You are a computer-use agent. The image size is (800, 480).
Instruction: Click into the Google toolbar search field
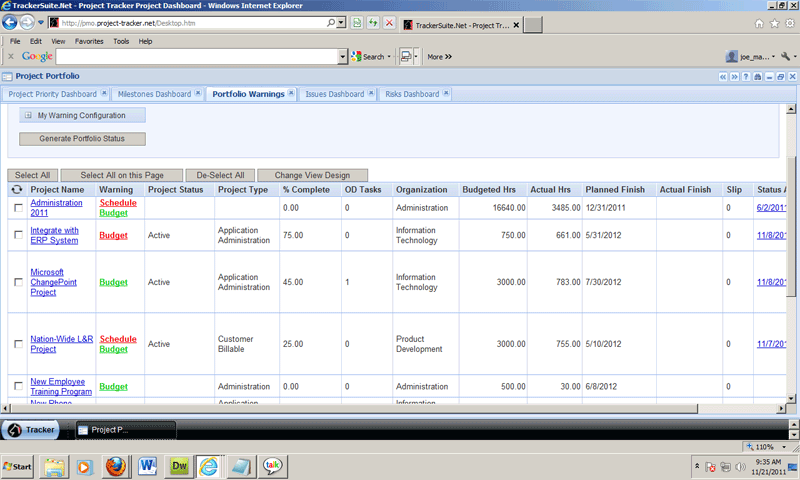coord(197,57)
